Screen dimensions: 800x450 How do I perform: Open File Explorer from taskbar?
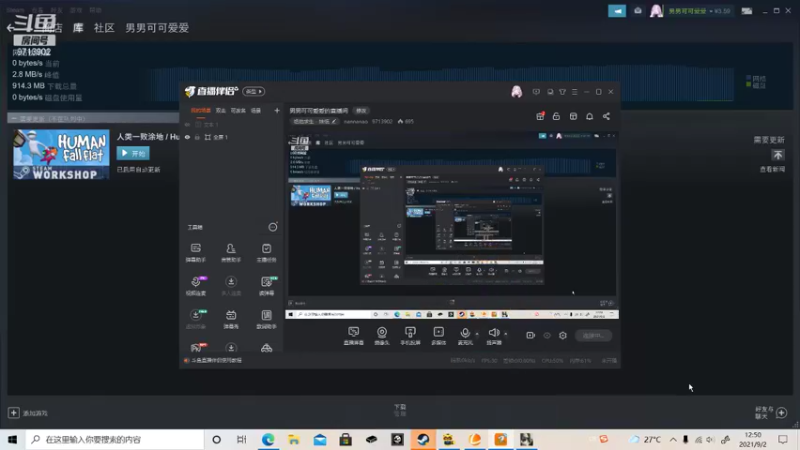(294, 439)
